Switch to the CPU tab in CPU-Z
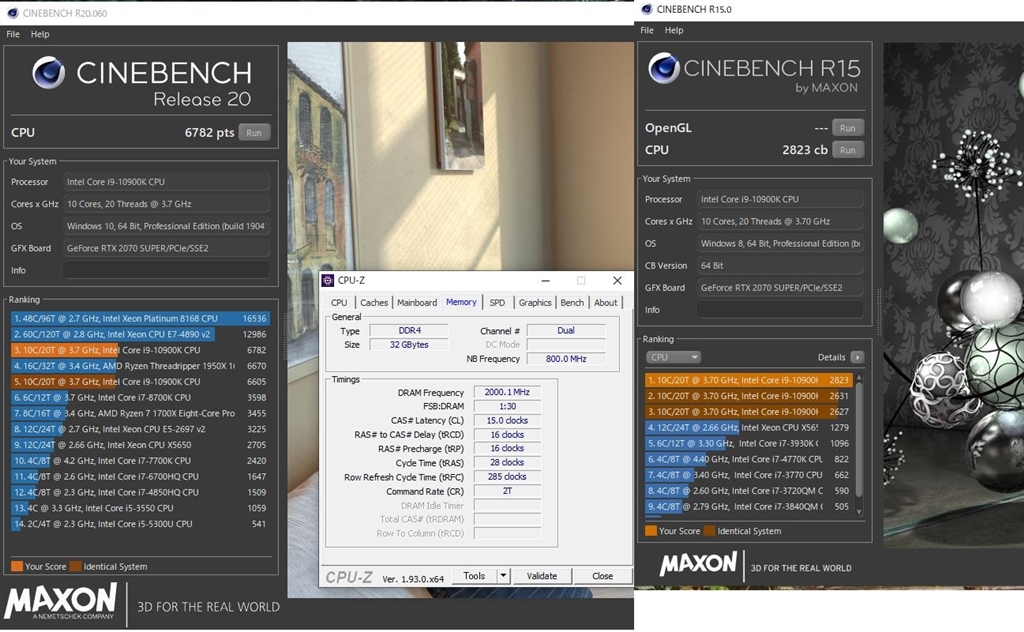 click(339, 302)
